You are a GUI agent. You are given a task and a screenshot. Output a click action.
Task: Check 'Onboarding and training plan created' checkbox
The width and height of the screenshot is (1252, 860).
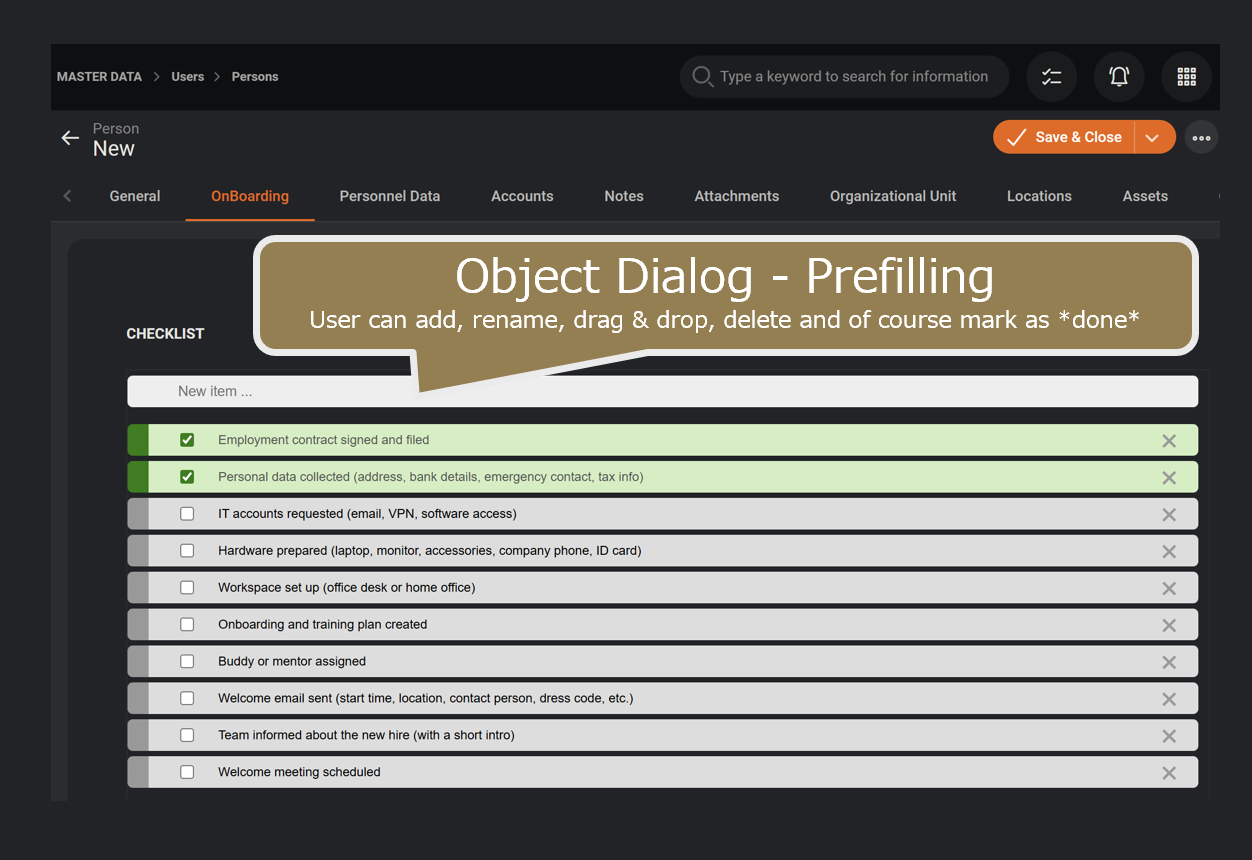click(x=187, y=625)
